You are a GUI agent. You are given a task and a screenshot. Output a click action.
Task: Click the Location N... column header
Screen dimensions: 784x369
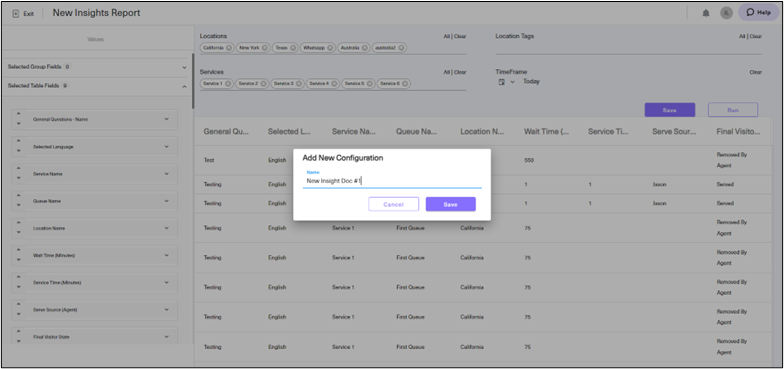point(482,132)
